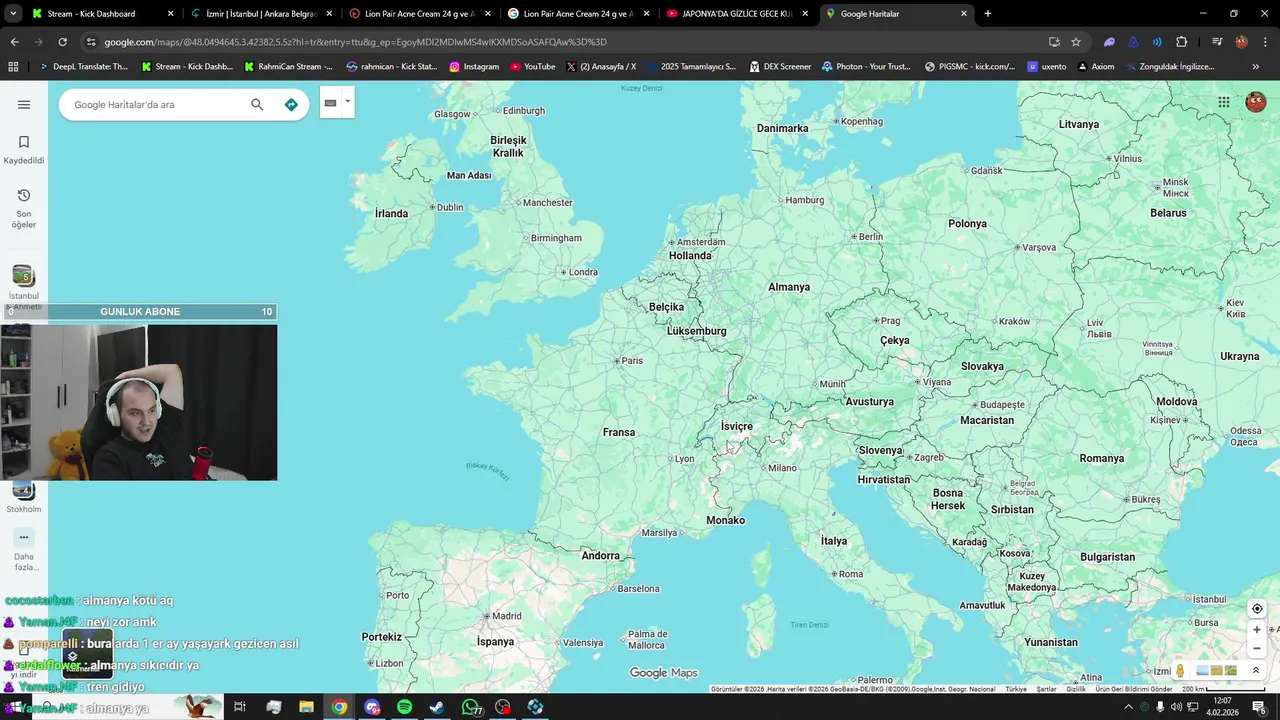Open the YouTube bookmark
Screen dimensions: 1280x720
pyautogui.click(x=532, y=66)
